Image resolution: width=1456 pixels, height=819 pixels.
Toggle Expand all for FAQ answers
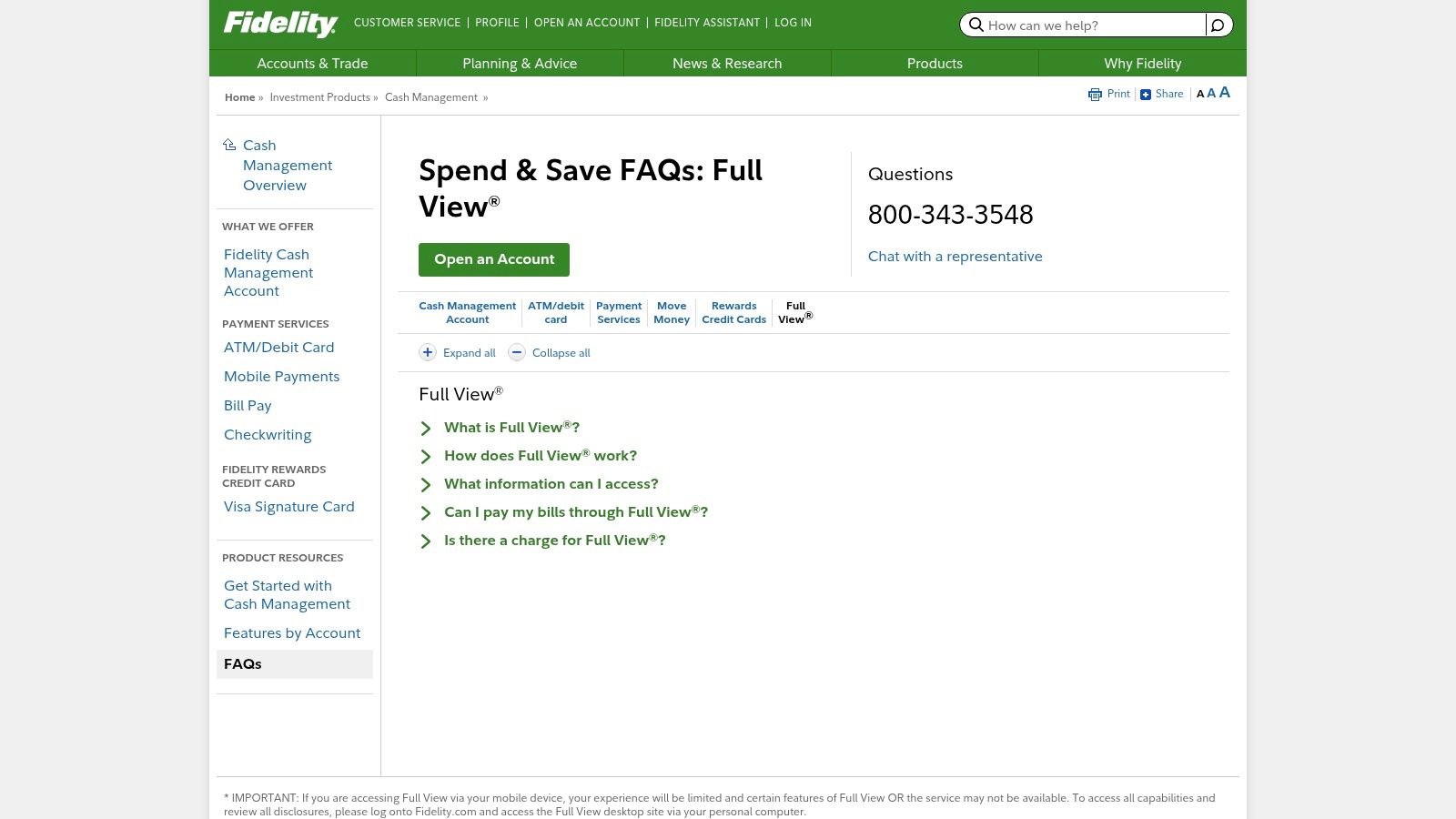469,352
